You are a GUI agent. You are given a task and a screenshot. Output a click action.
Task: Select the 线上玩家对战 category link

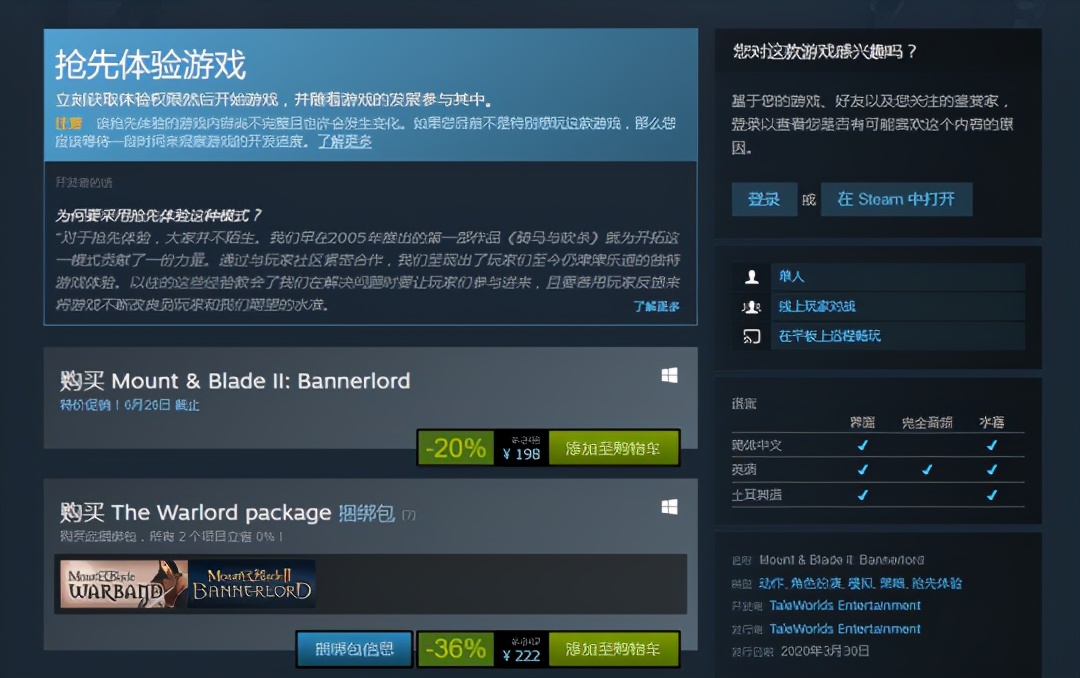(x=817, y=306)
